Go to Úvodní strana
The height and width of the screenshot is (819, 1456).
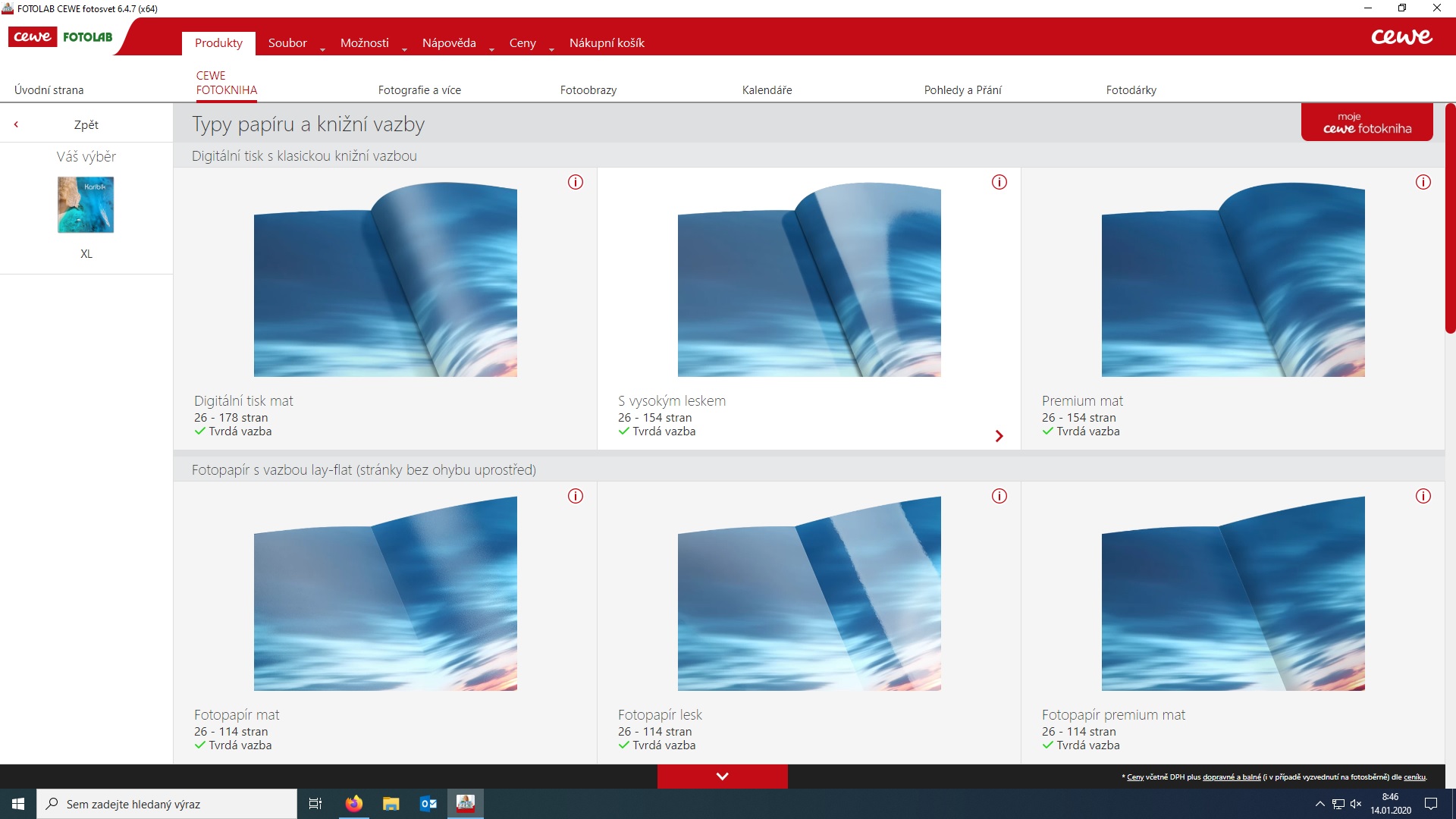point(49,90)
